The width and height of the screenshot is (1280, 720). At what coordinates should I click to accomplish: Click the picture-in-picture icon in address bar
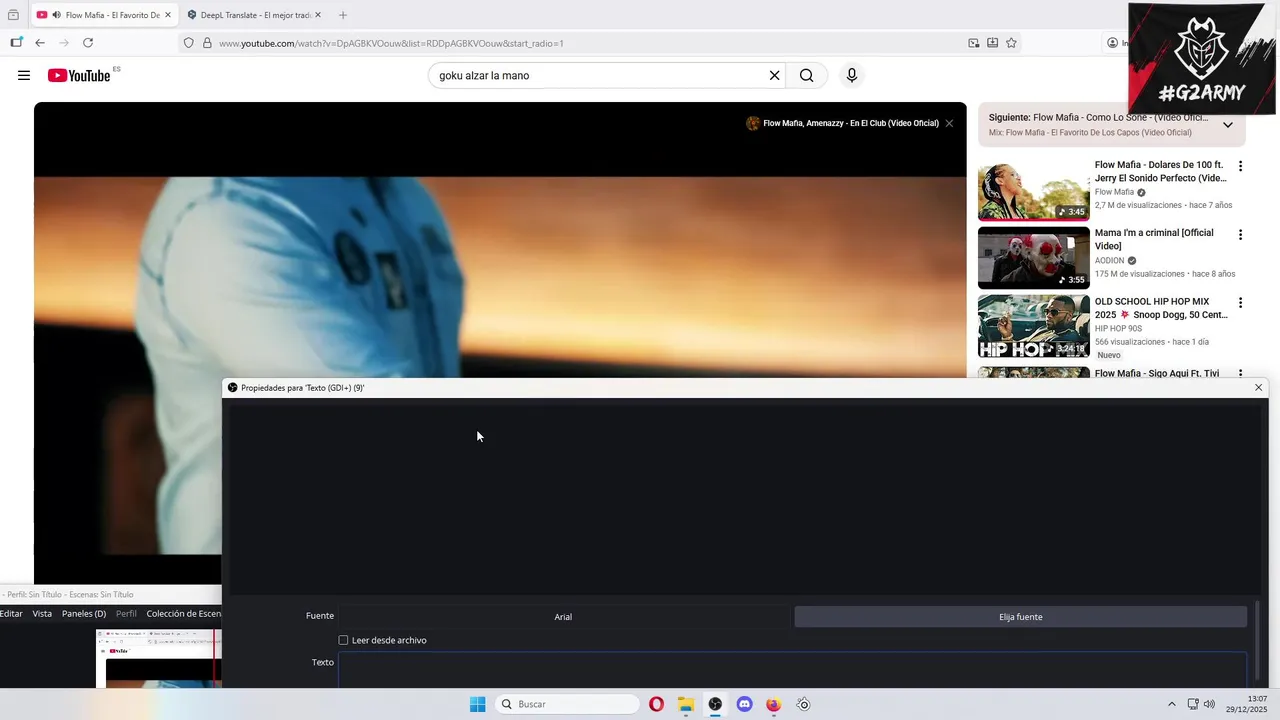pyautogui.click(x=974, y=43)
